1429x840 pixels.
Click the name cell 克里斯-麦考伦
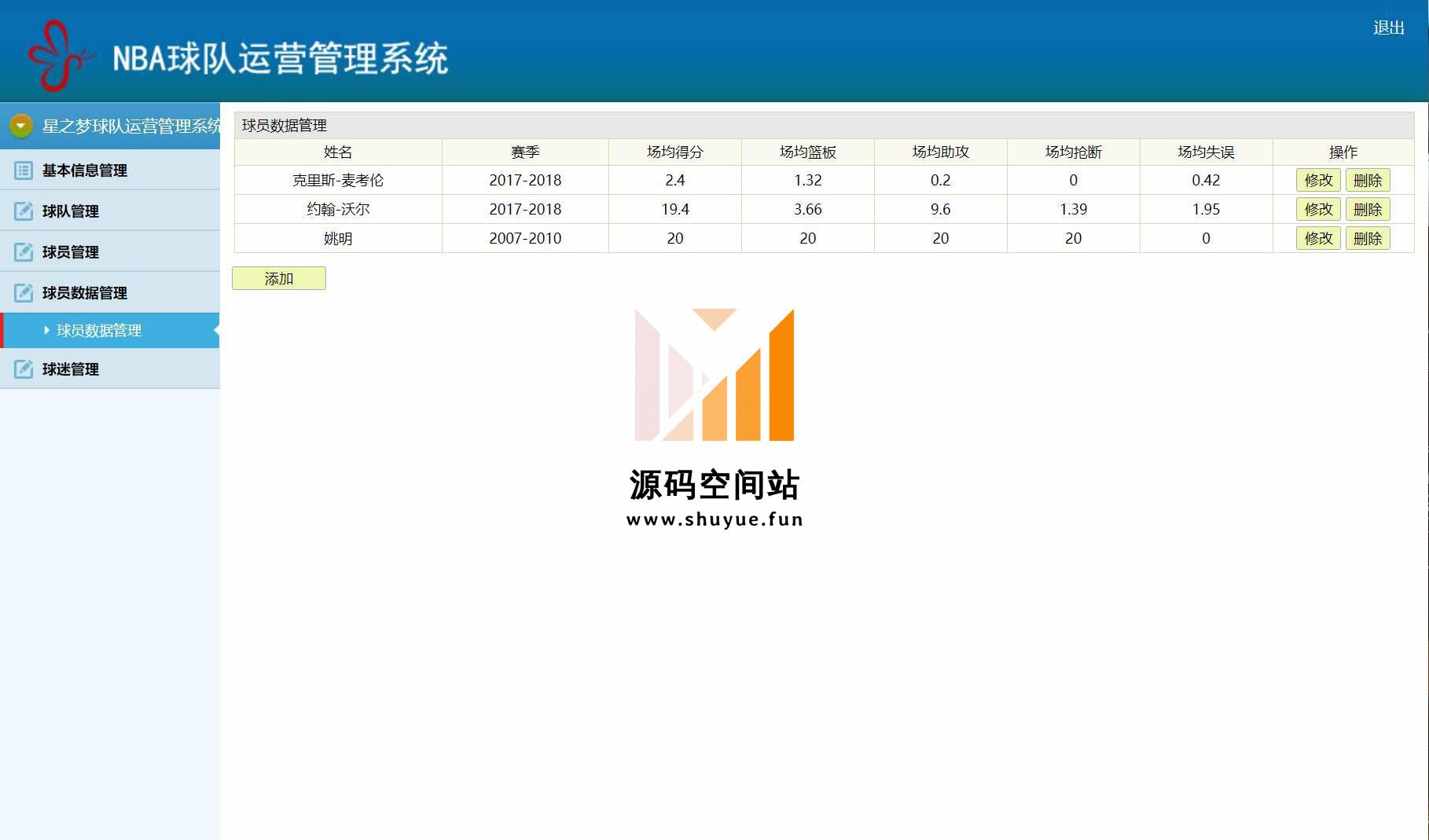coord(338,181)
